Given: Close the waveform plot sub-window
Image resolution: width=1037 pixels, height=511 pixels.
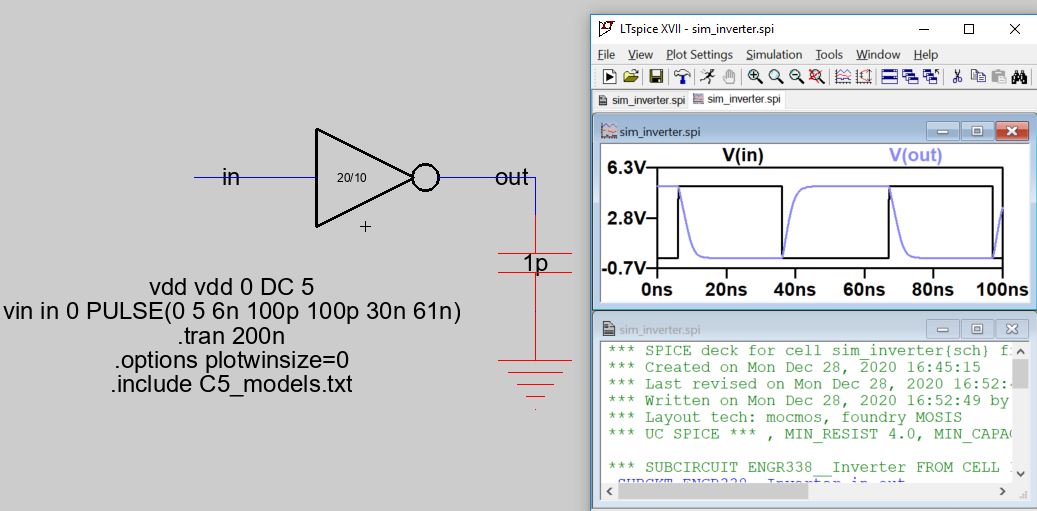Looking at the screenshot, I should click(1011, 131).
